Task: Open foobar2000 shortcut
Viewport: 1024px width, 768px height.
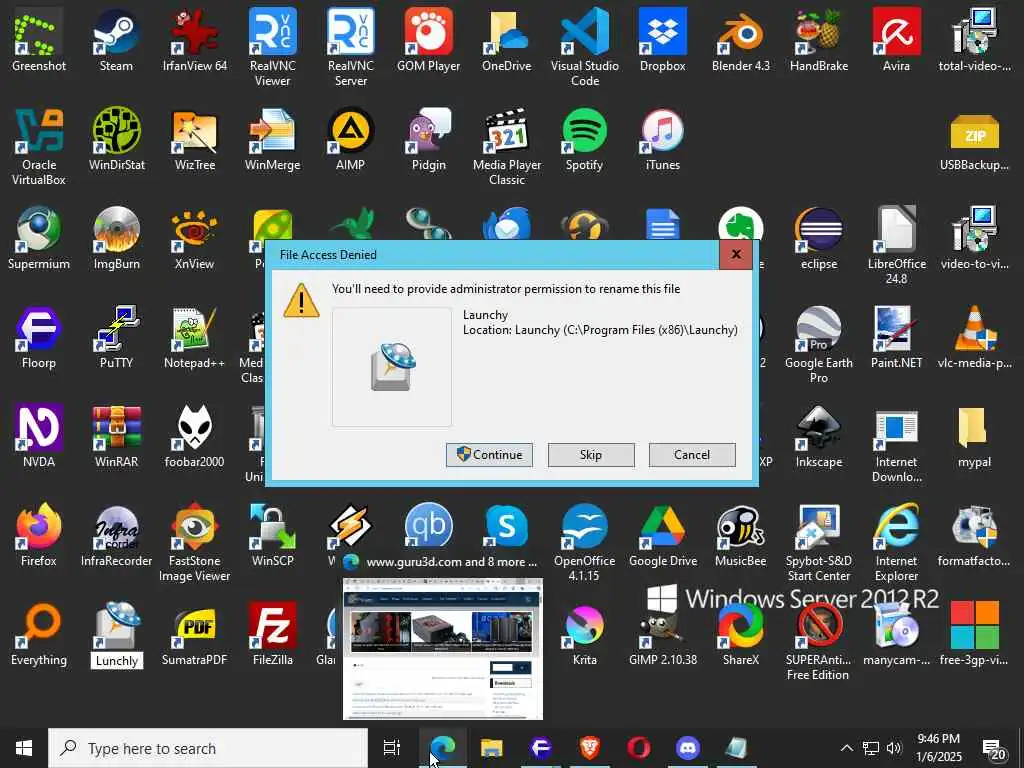Action: pyautogui.click(x=195, y=436)
